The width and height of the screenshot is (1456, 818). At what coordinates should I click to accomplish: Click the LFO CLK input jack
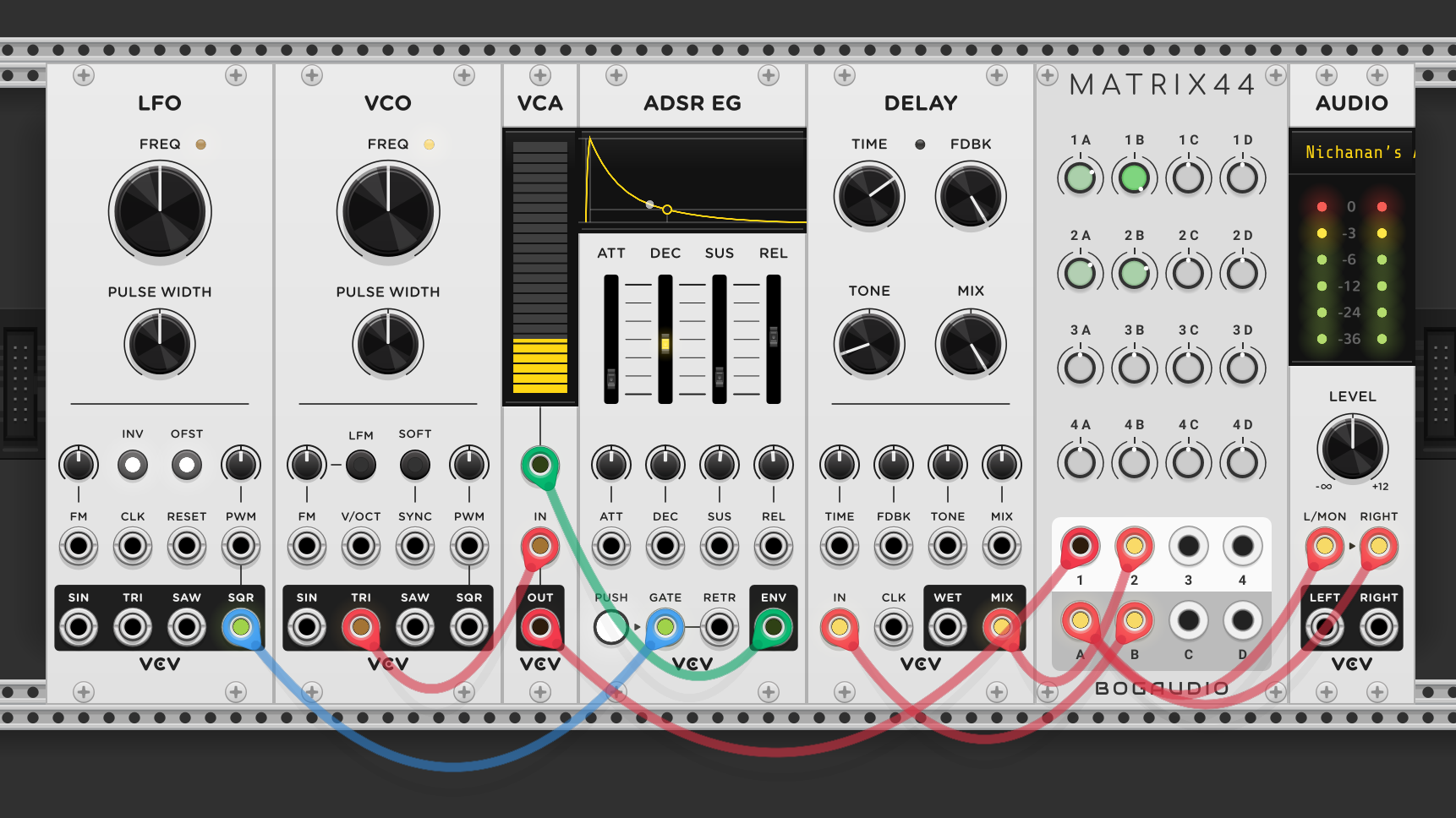coord(133,547)
